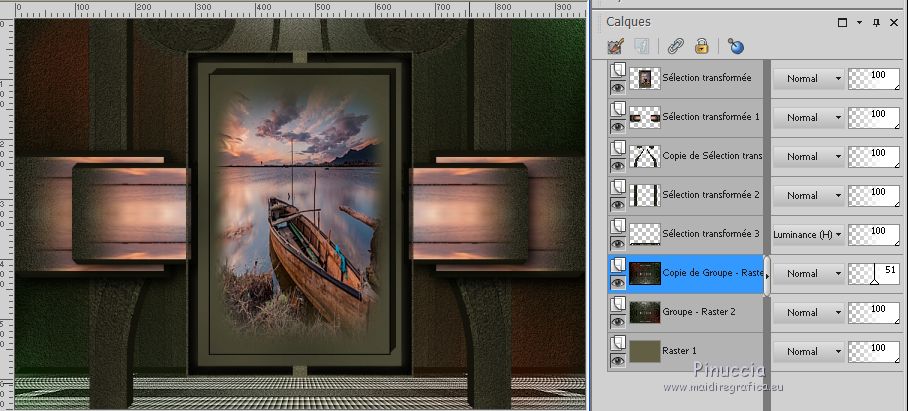Open blend mode dropdown for Raster 1
Screen dimensions: 908x411
[x=808, y=351]
